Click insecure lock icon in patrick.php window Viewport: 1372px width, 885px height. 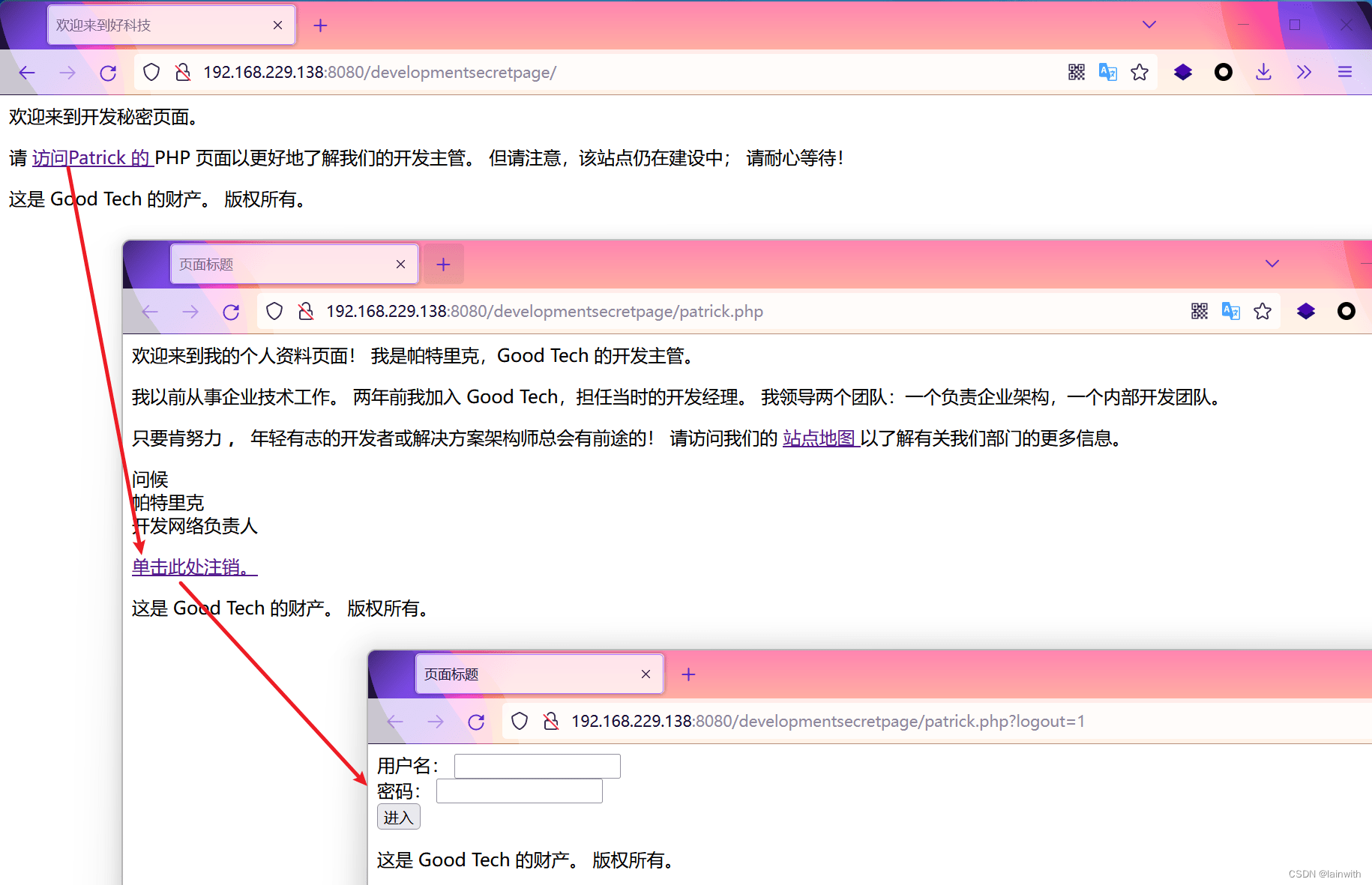click(305, 311)
